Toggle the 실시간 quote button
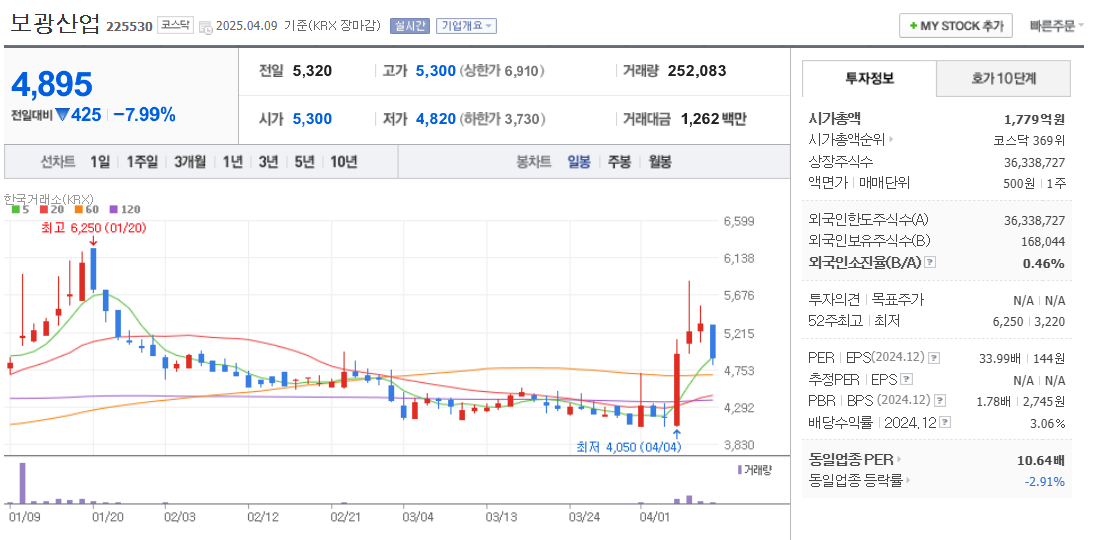The height and width of the screenshot is (540, 1094). point(410,26)
